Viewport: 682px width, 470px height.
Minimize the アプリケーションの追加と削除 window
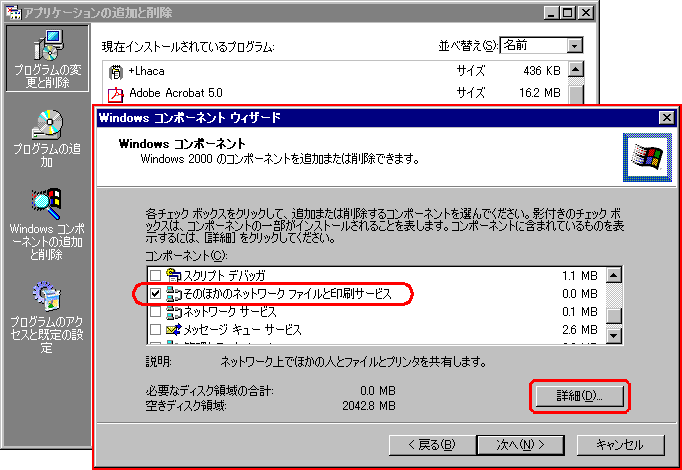pos(552,13)
